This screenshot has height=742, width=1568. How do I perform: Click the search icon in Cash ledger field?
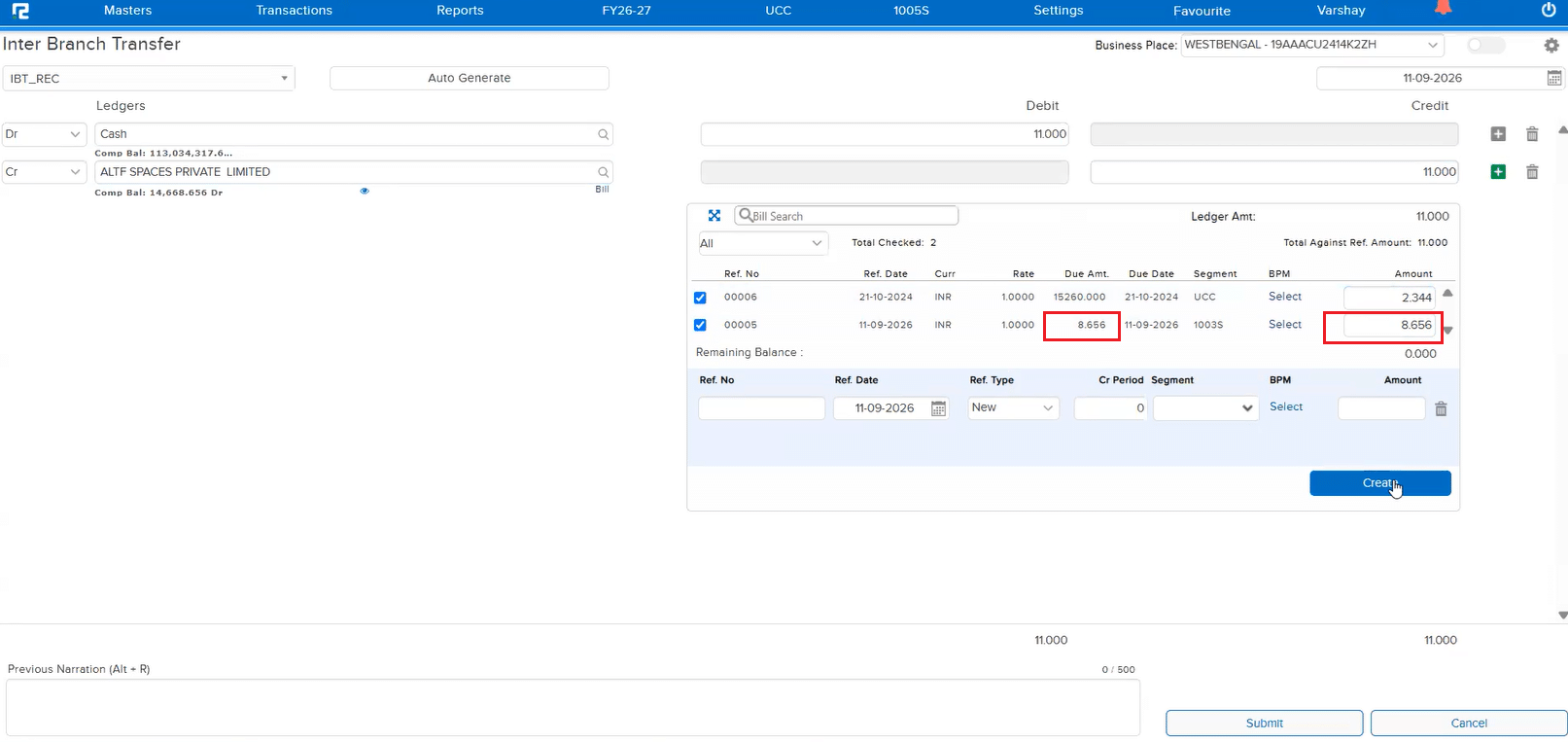coord(604,134)
